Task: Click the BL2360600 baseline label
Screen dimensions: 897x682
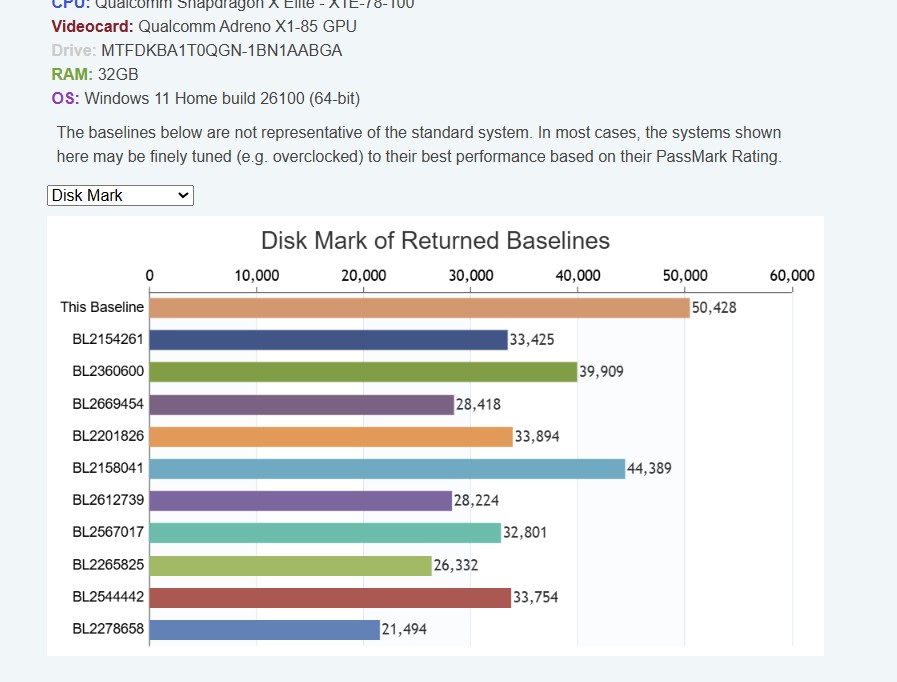Action: [108, 372]
